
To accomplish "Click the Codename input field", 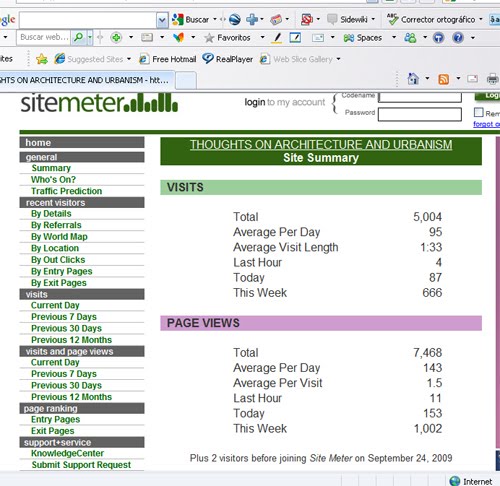I will tap(420, 97).
